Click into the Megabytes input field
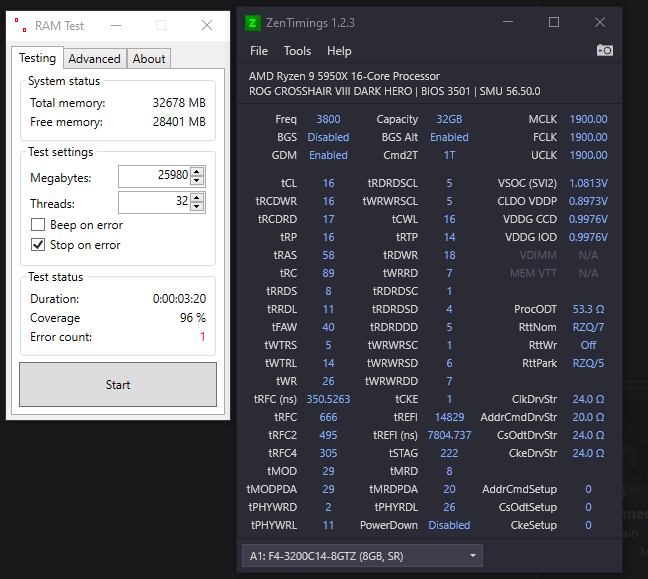Image resolution: width=648 pixels, height=579 pixels. [155, 176]
